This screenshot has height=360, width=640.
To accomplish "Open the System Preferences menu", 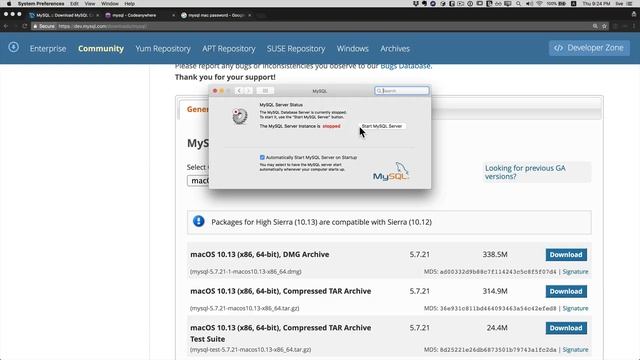I will (x=41, y=3).
